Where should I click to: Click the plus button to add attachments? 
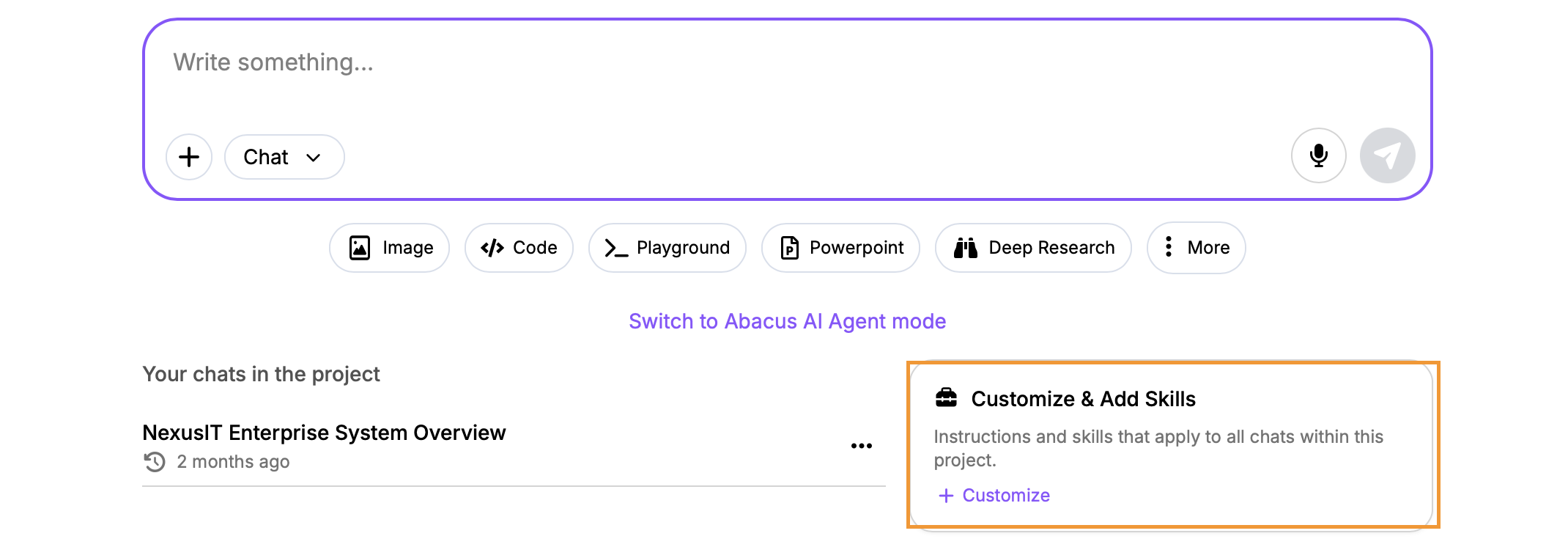coord(189,157)
